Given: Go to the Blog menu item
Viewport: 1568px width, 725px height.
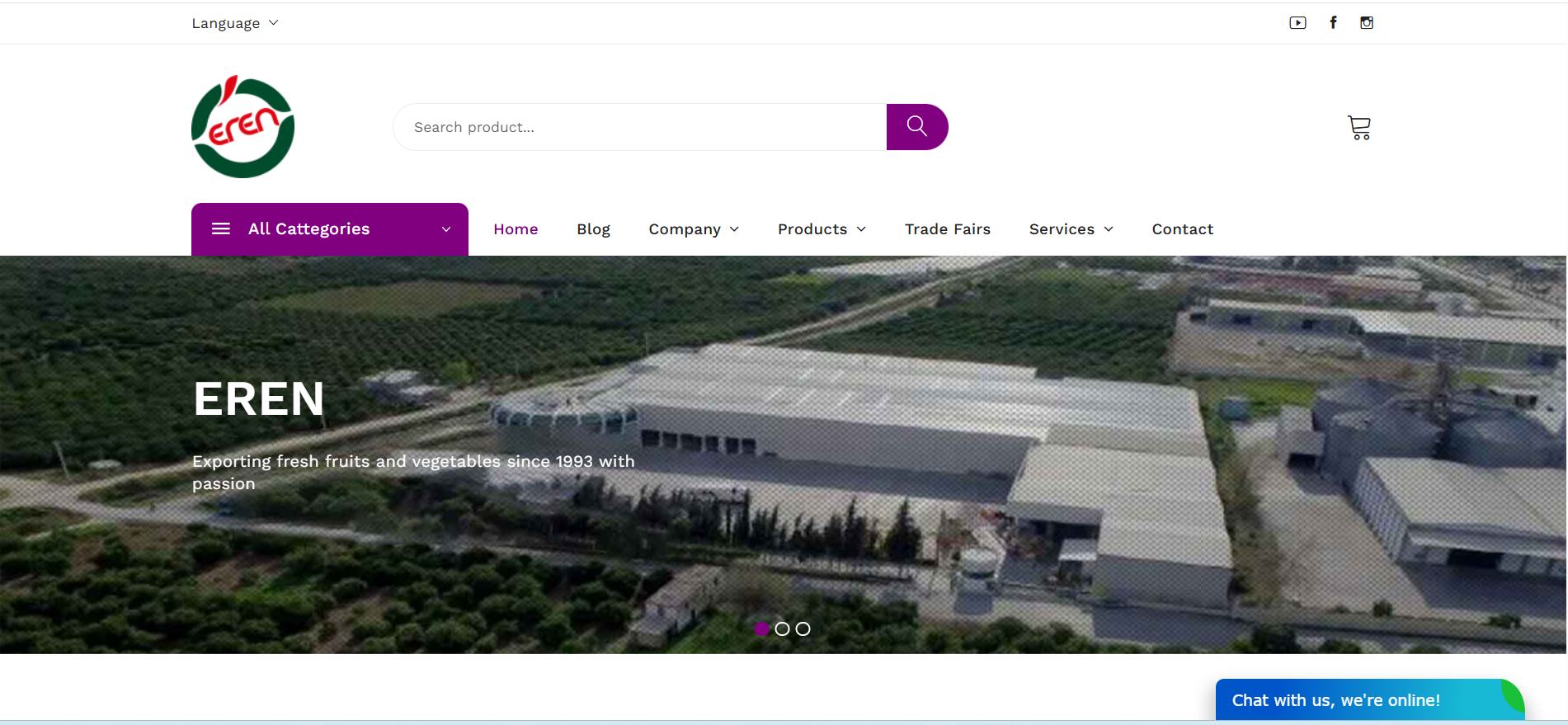Looking at the screenshot, I should 593,229.
